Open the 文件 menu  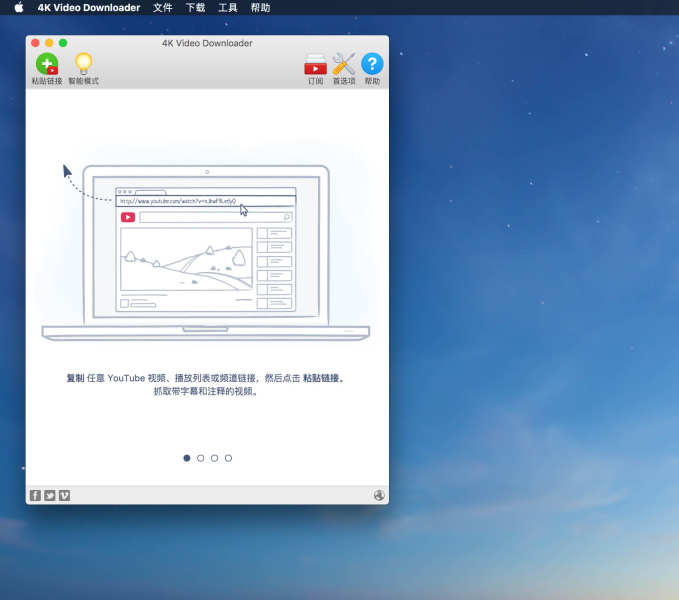click(x=163, y=7)
